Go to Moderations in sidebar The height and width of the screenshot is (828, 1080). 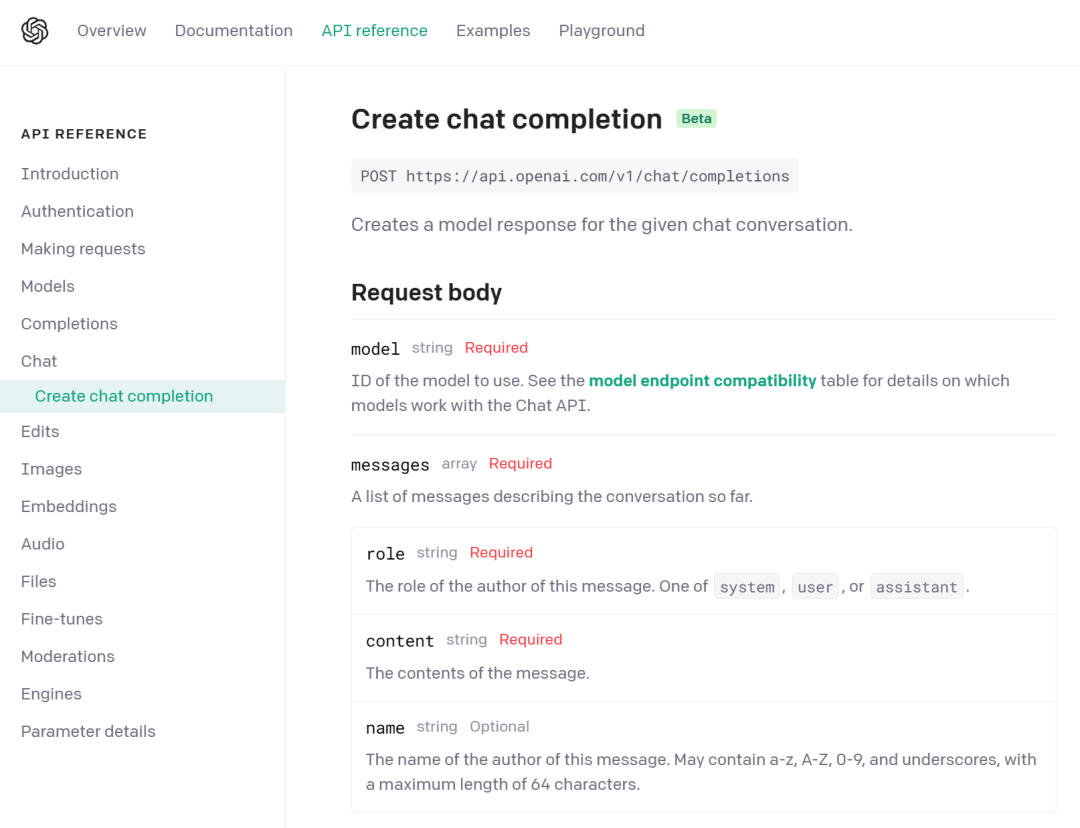coord(68,657)
